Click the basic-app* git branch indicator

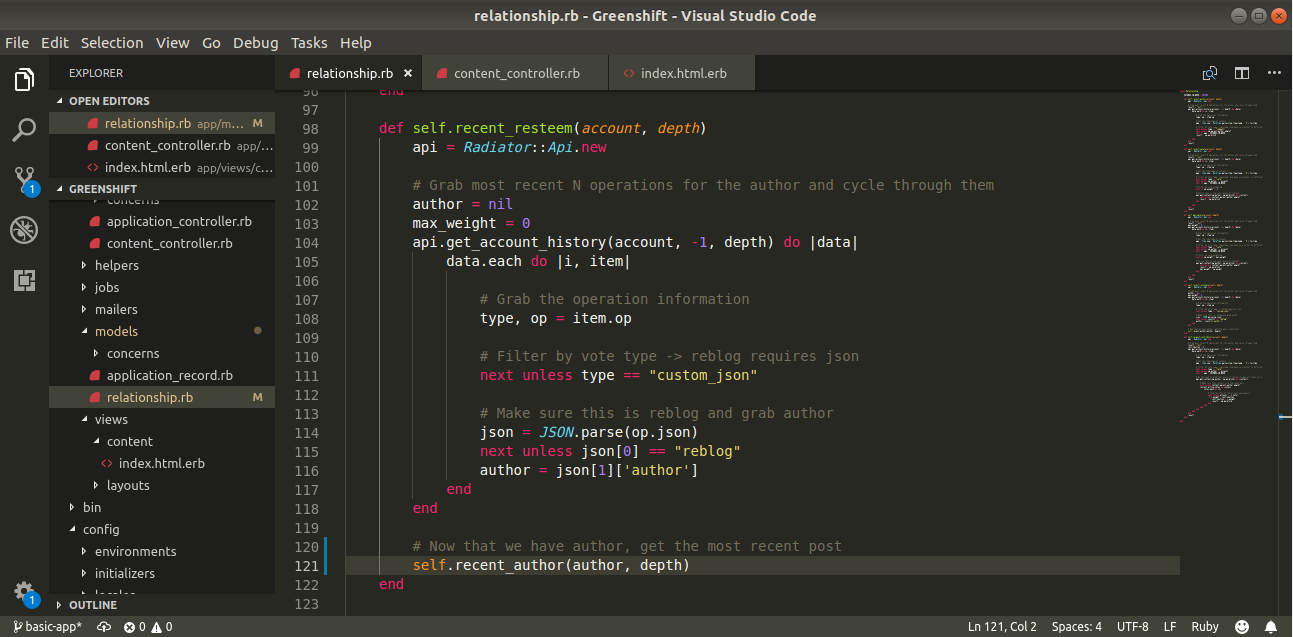(47, 626)
